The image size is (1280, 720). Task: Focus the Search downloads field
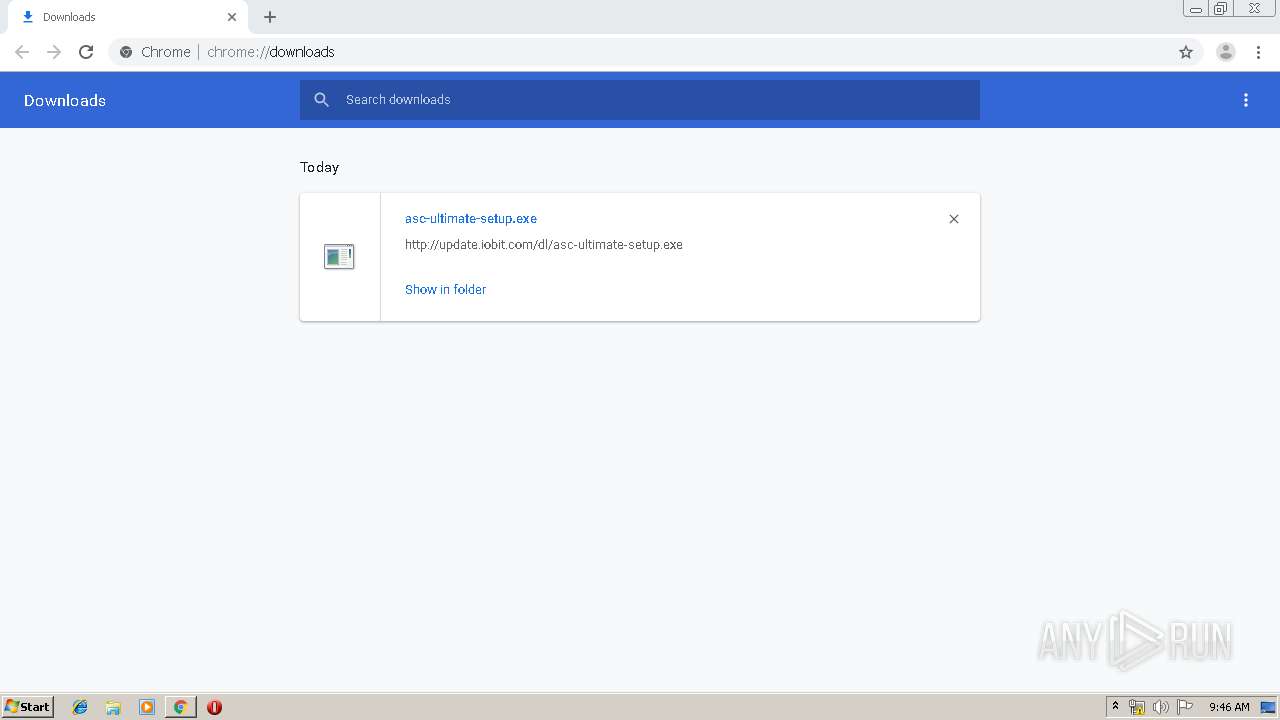click(x=640, y=100)
